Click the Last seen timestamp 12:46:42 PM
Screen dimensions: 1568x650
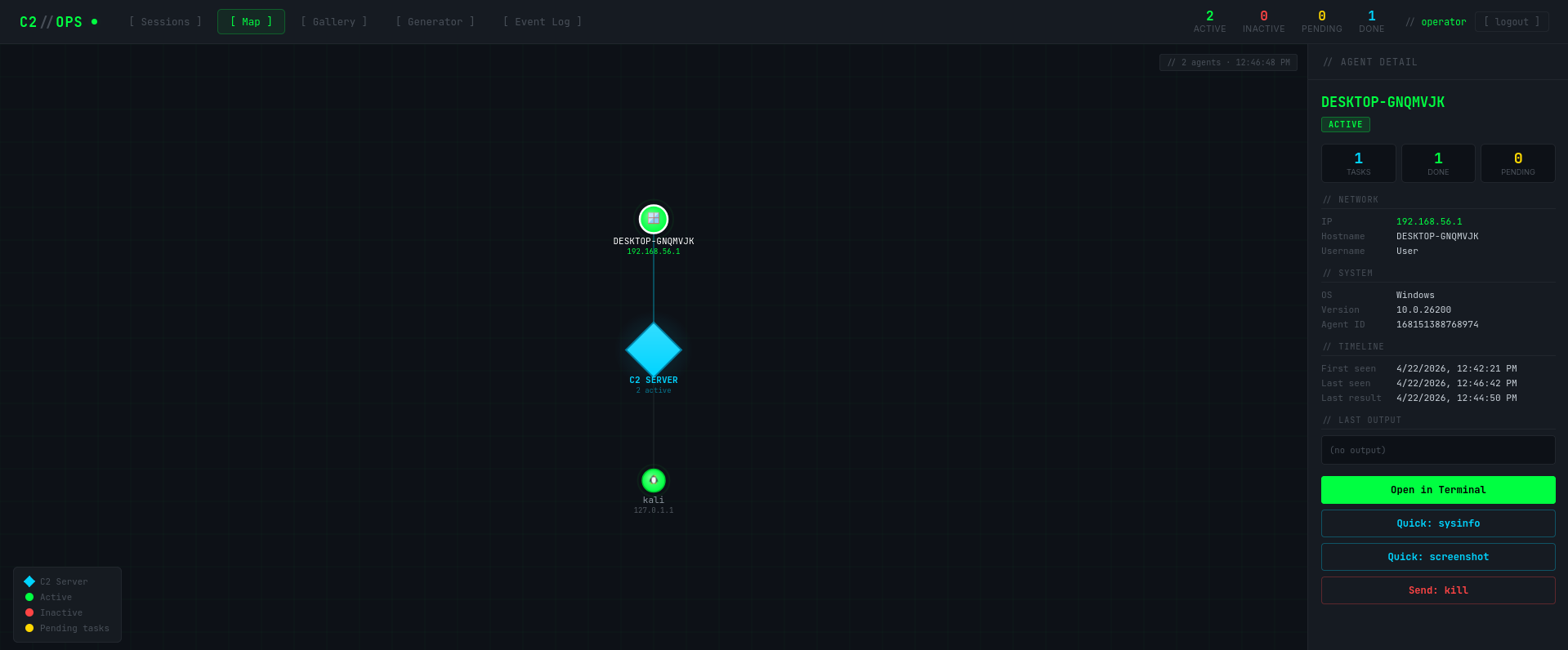pos(1456,383)
